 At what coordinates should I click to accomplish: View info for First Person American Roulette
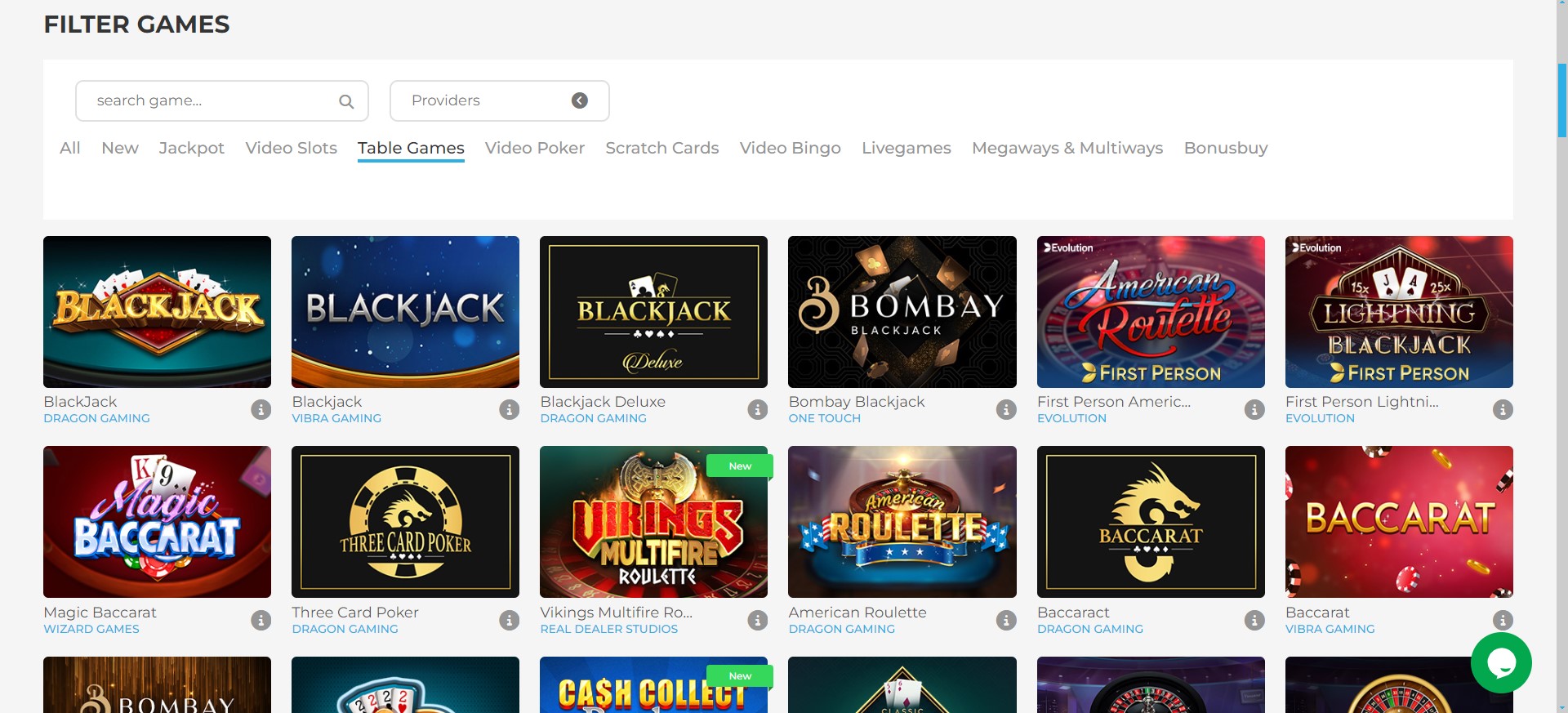tap(1254, 409)
